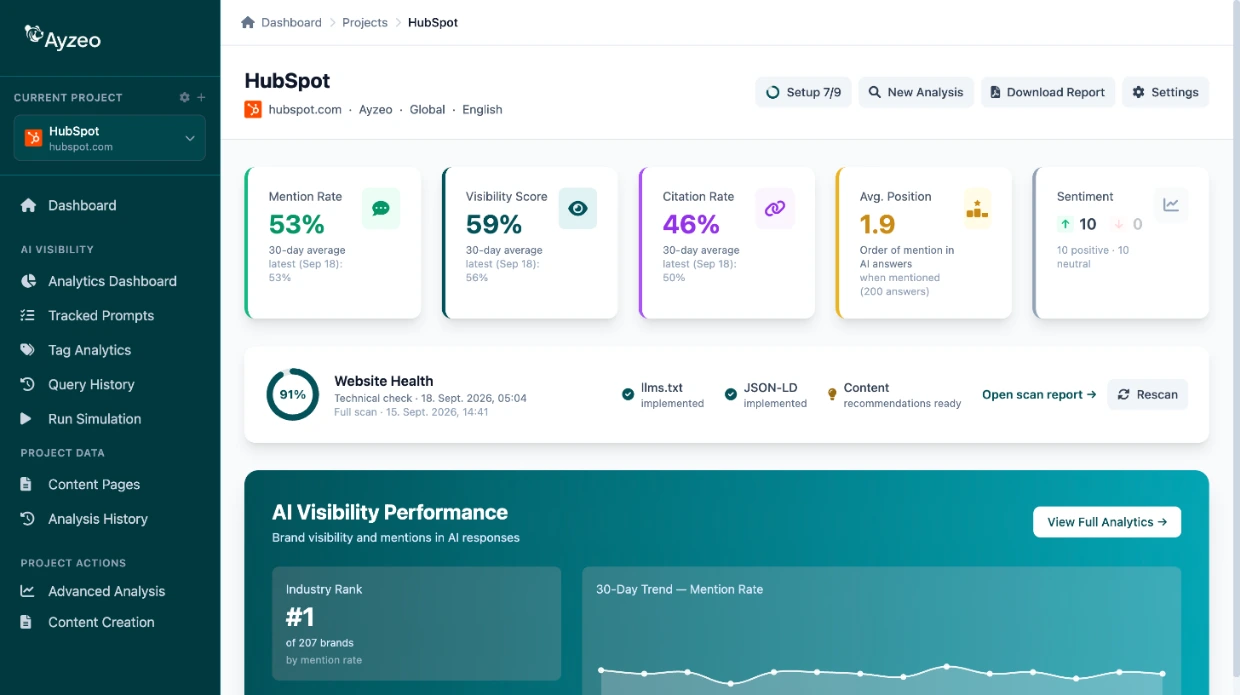1240x695 pixels.
Task: Click AI Visibility Performance heading
Action: tap(390, 512)
